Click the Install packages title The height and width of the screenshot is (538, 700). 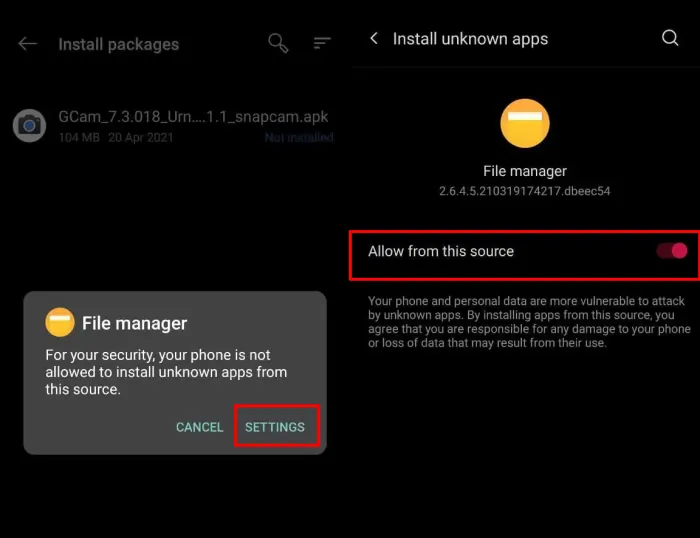(119, 44)
